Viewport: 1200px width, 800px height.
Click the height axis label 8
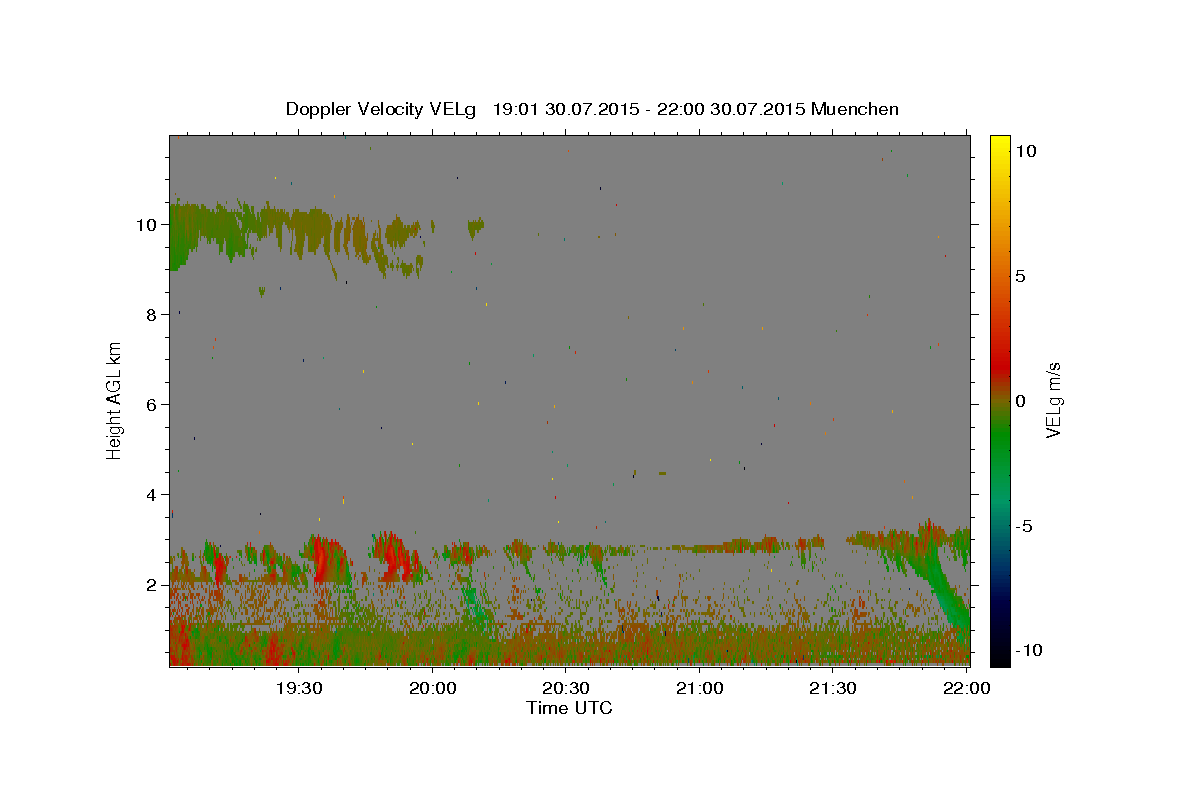coord(152,315)
